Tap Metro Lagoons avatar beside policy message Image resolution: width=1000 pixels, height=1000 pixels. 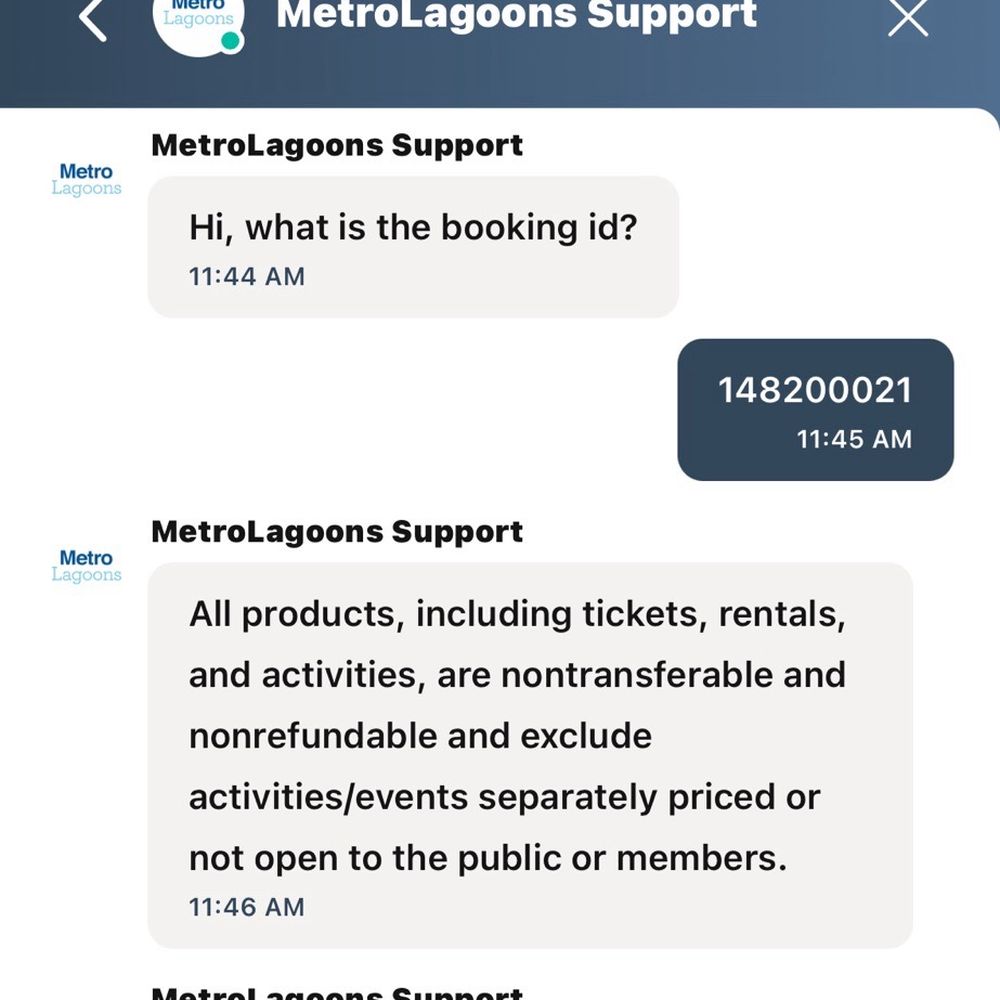(86, 566)
